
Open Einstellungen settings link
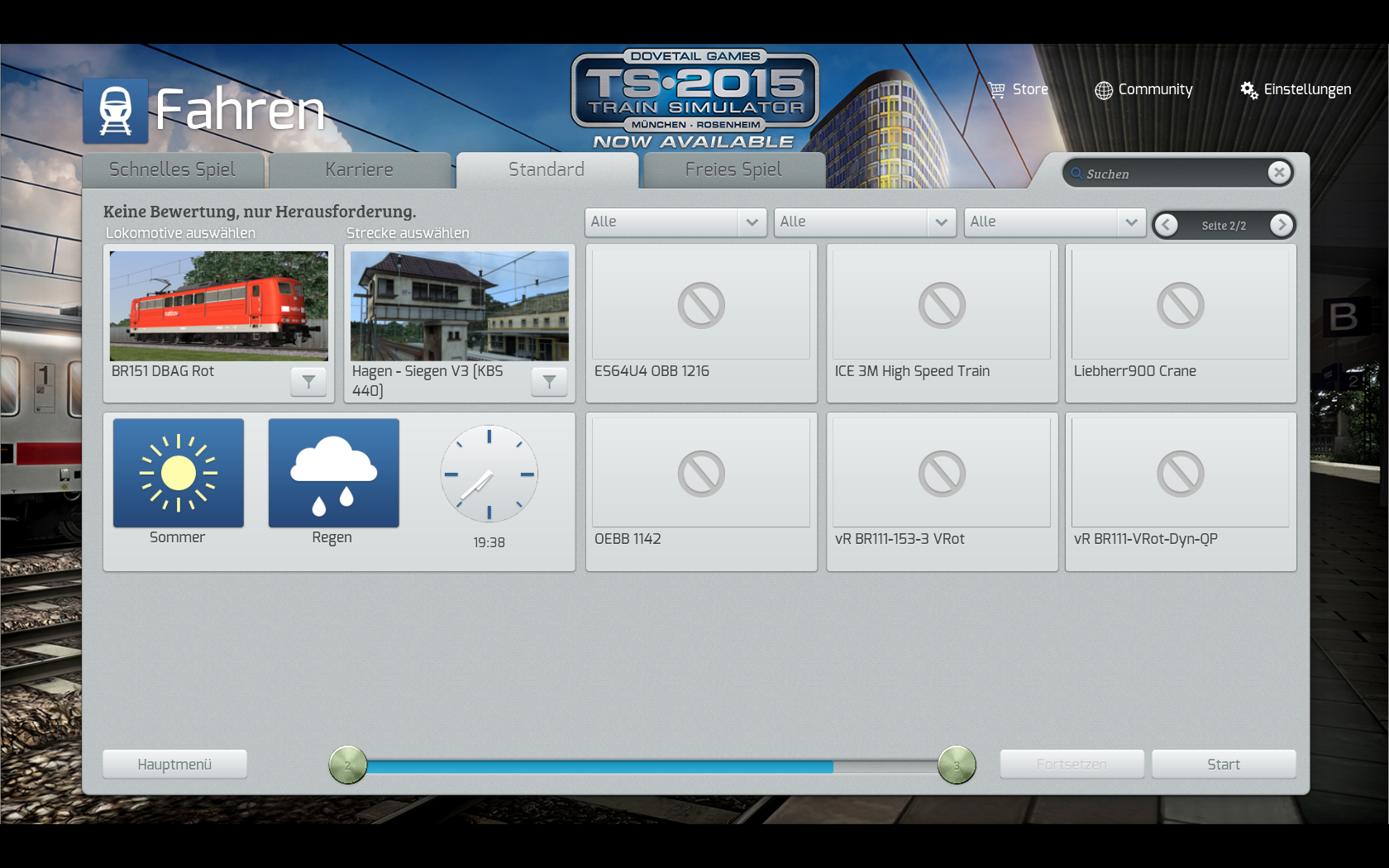pyautogui.click(x=1307, y=89)
